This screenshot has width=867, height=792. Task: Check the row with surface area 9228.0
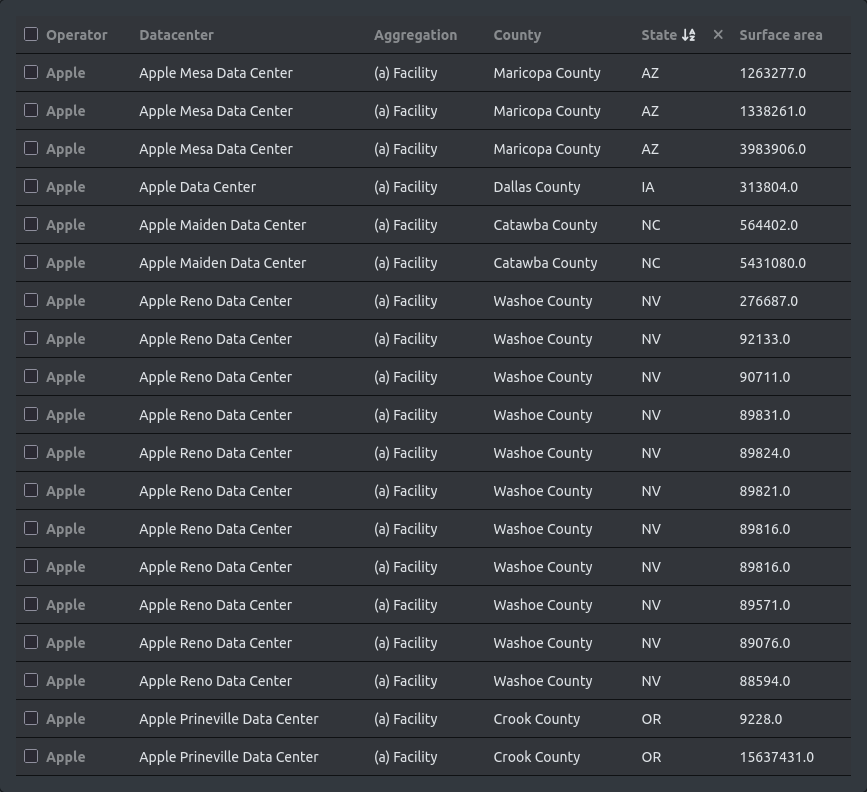[31, 718]
